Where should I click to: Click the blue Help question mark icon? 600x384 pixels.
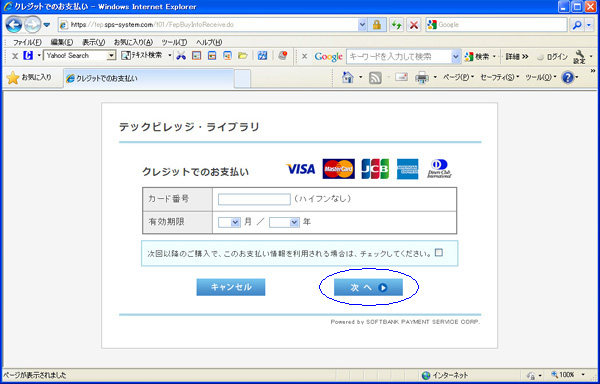(x=568, y=78)
